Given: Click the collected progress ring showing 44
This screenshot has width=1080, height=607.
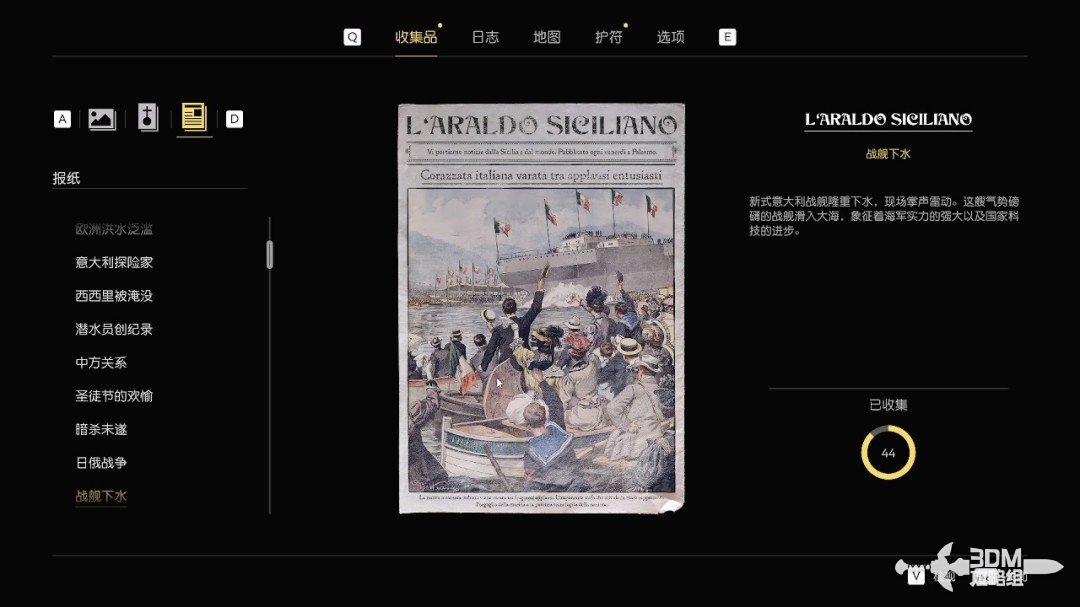Looking at the screenshot, I should coord(888,453).
